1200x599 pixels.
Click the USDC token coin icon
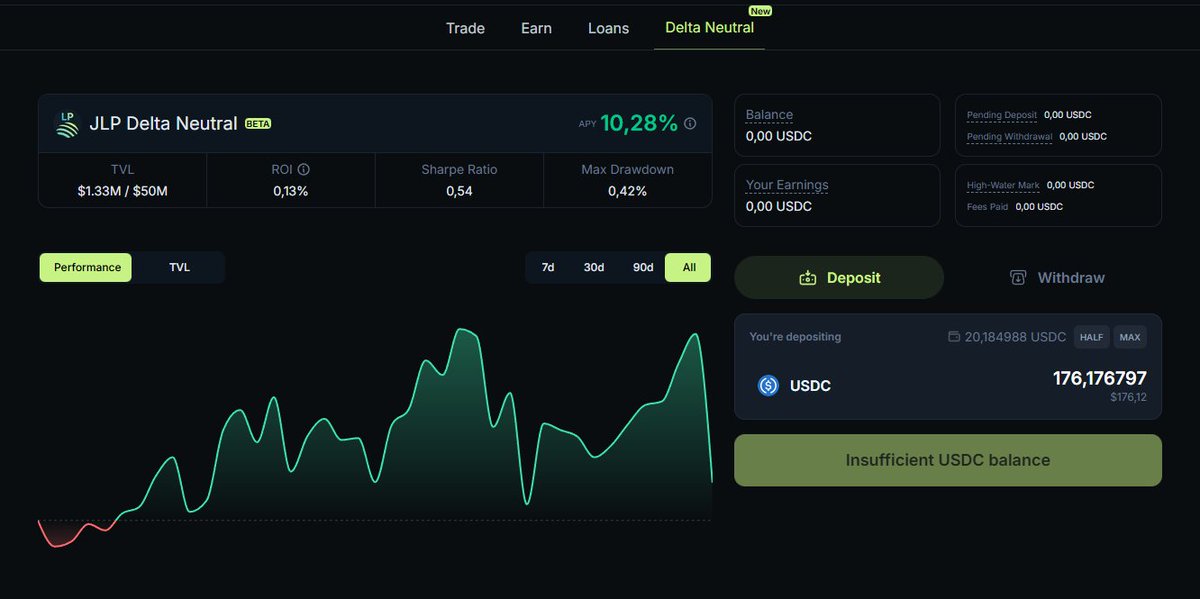[767, 385]
